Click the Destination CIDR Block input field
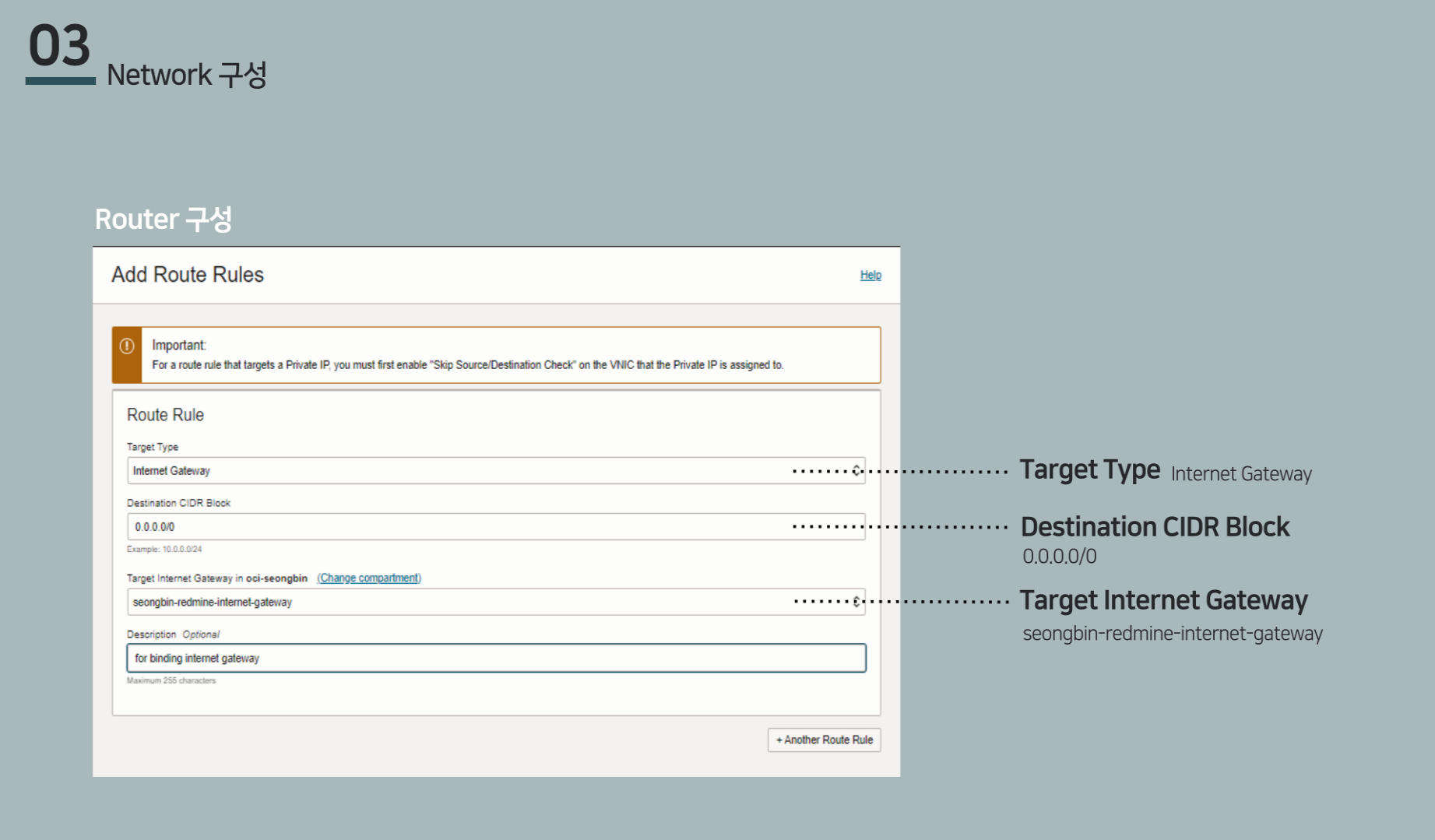Image resolution: width=1435 pixels, height=840 pixels. [495, 527]
